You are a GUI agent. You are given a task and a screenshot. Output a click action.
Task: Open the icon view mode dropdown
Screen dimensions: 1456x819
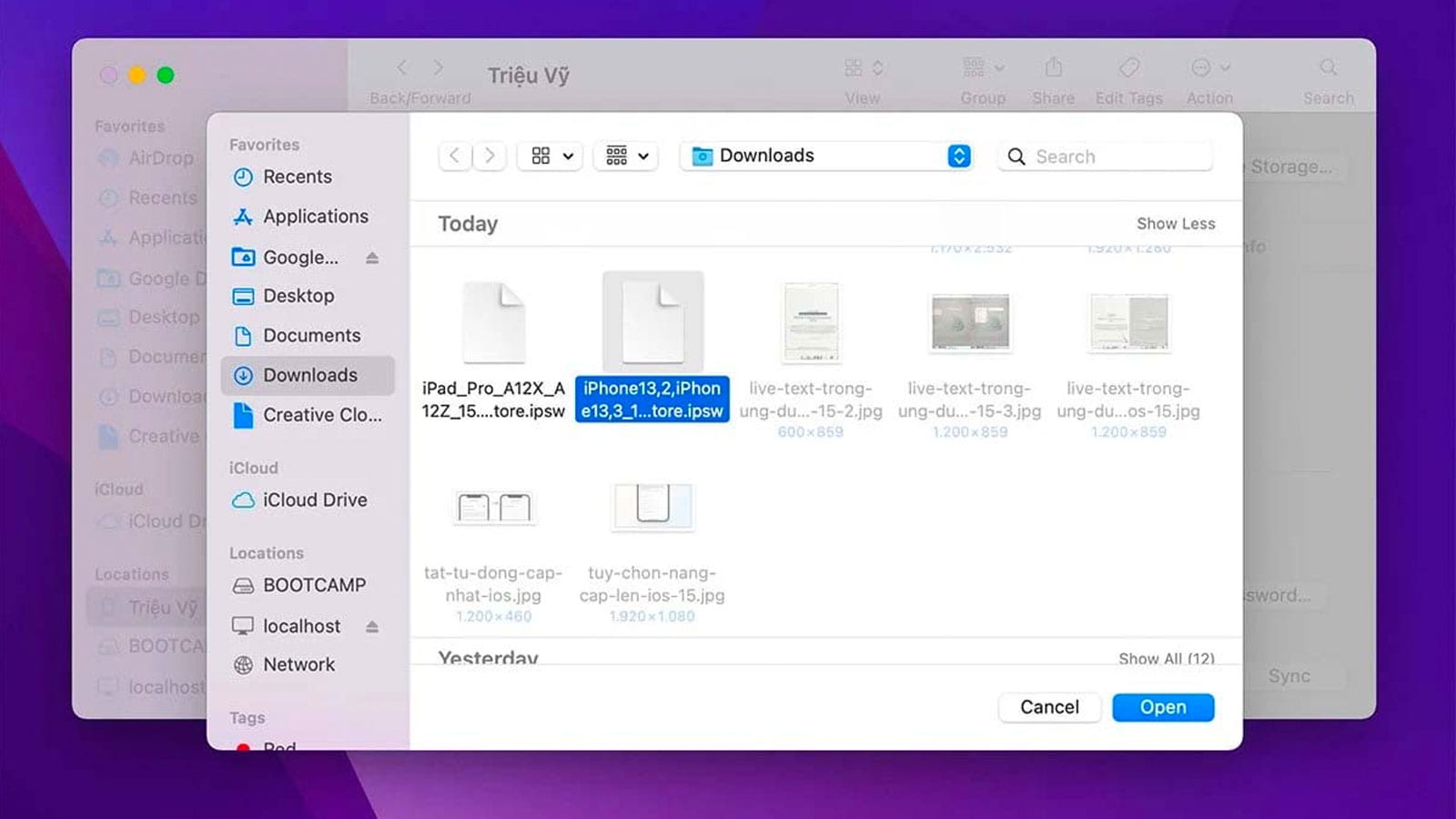click(551, 157)
